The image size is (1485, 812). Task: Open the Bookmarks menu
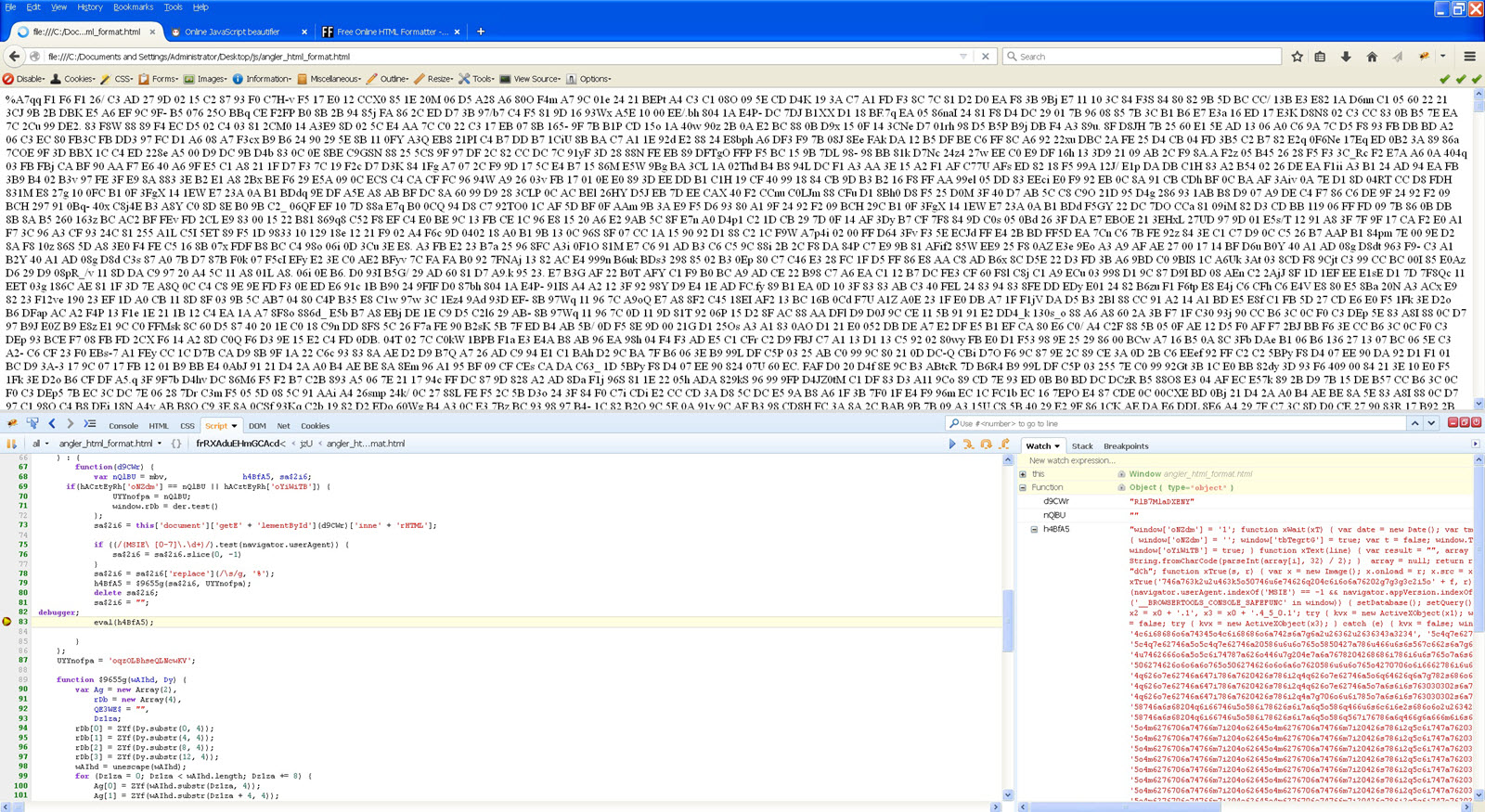[134, 7]
